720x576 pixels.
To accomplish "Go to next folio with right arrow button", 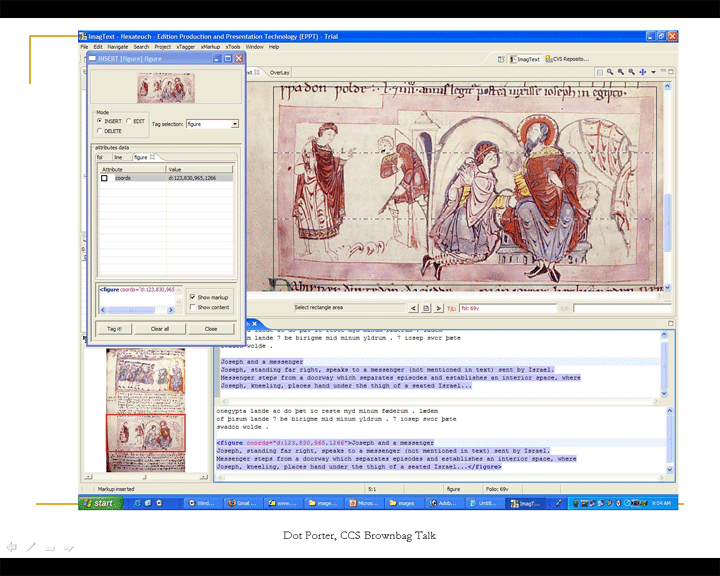I will 439,308.
